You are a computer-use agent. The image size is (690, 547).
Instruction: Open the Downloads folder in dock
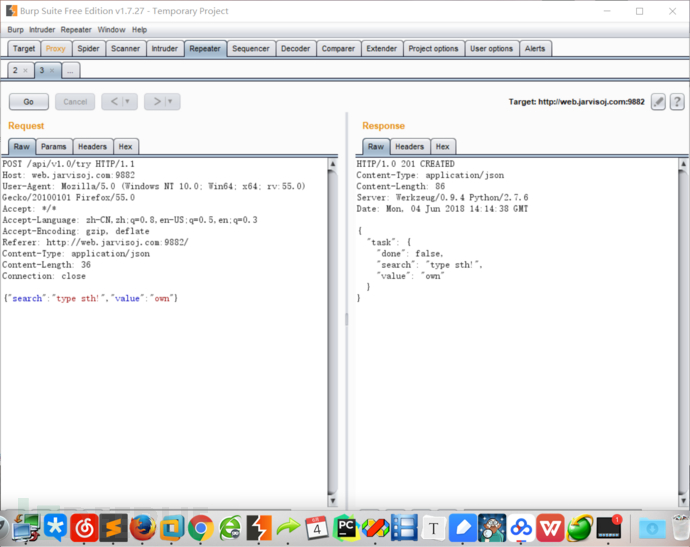[x=652, y=528]
